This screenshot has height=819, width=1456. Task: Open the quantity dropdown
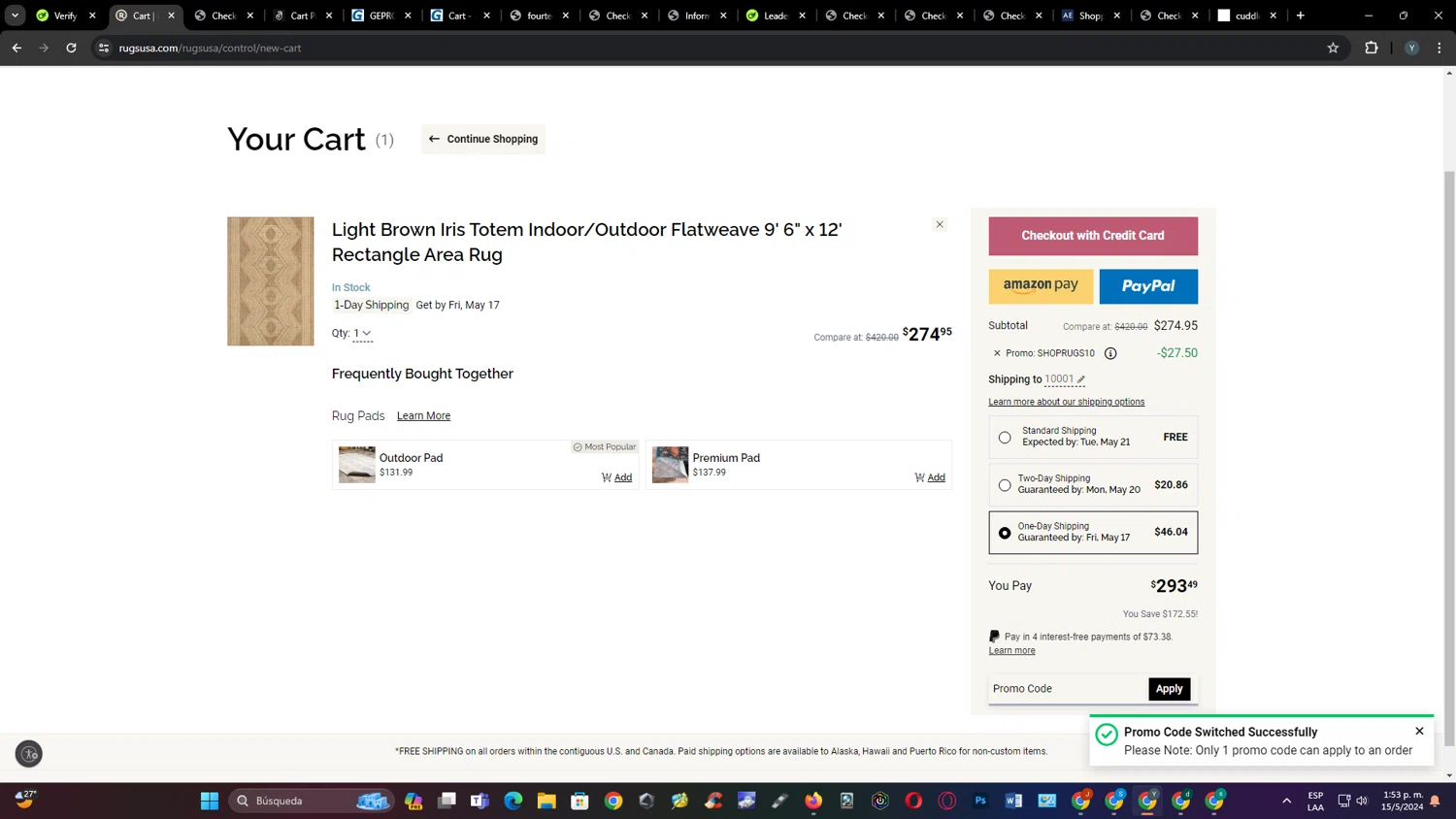(x=362, y=333)
